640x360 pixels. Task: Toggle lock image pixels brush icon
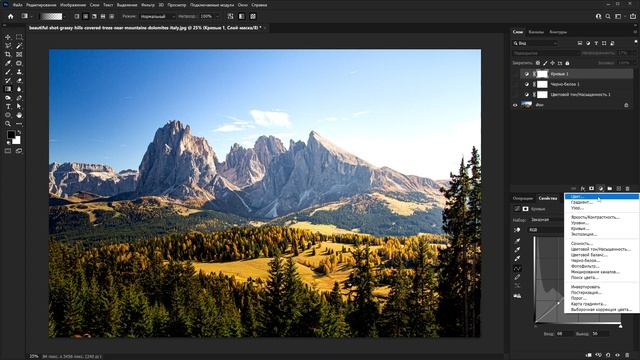(x=545, y=63)
